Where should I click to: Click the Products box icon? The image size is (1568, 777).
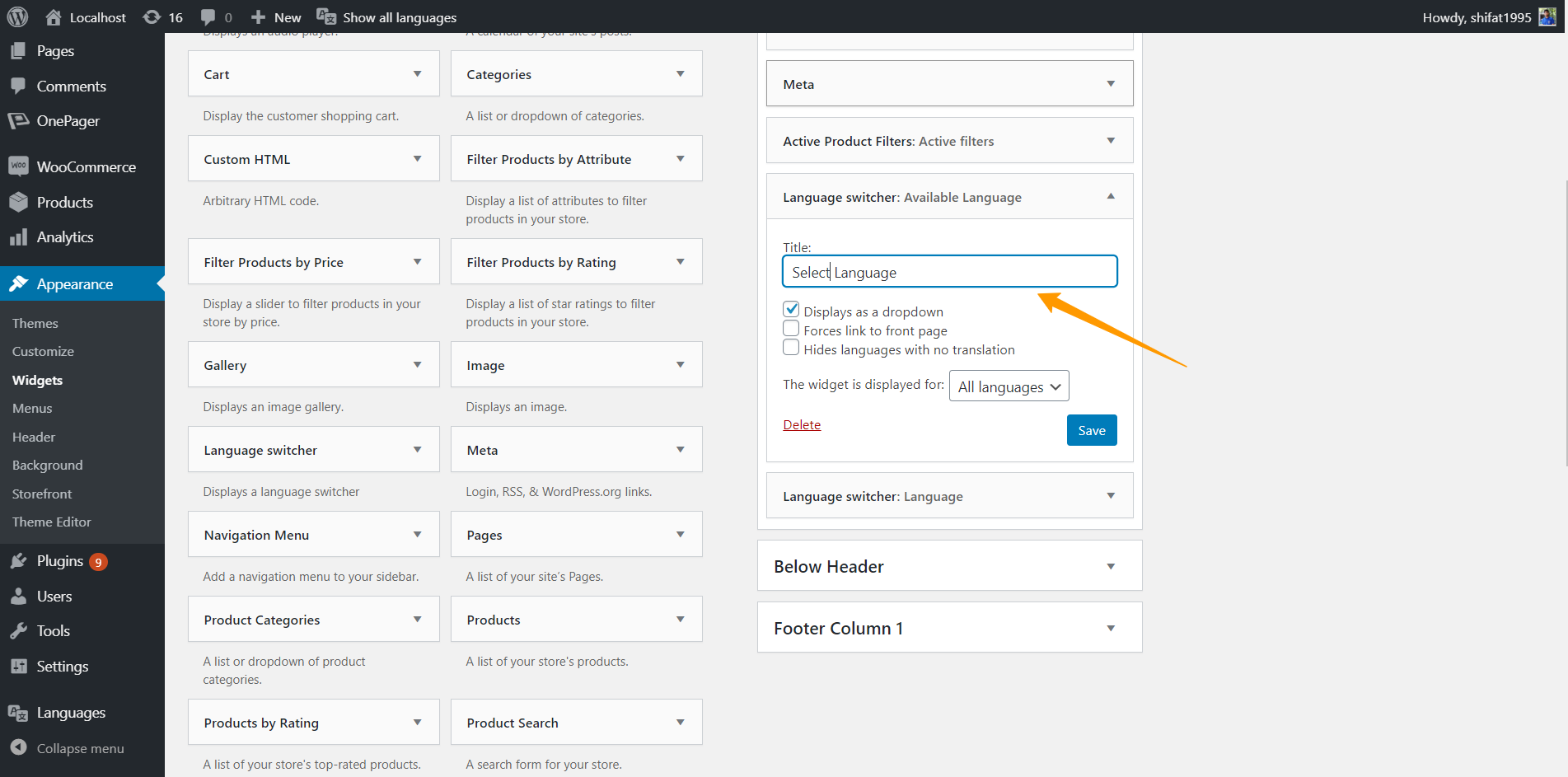[x=18, y=202]
